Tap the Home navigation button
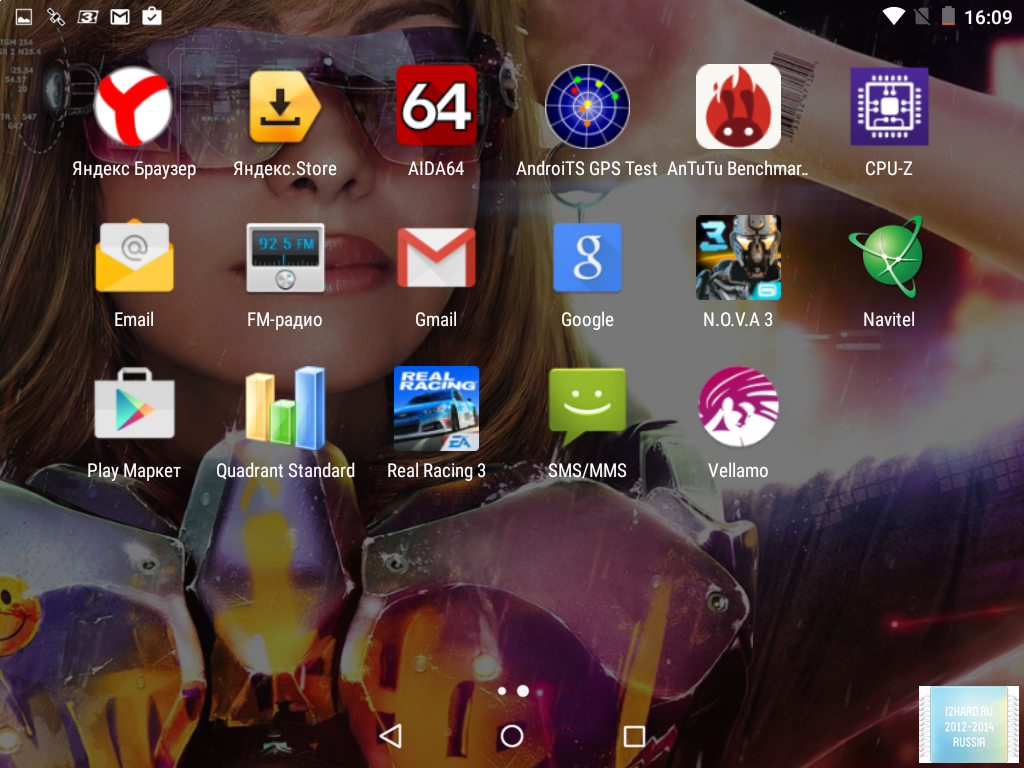Viewport: 1024px width, 768px height. point(512,736)
